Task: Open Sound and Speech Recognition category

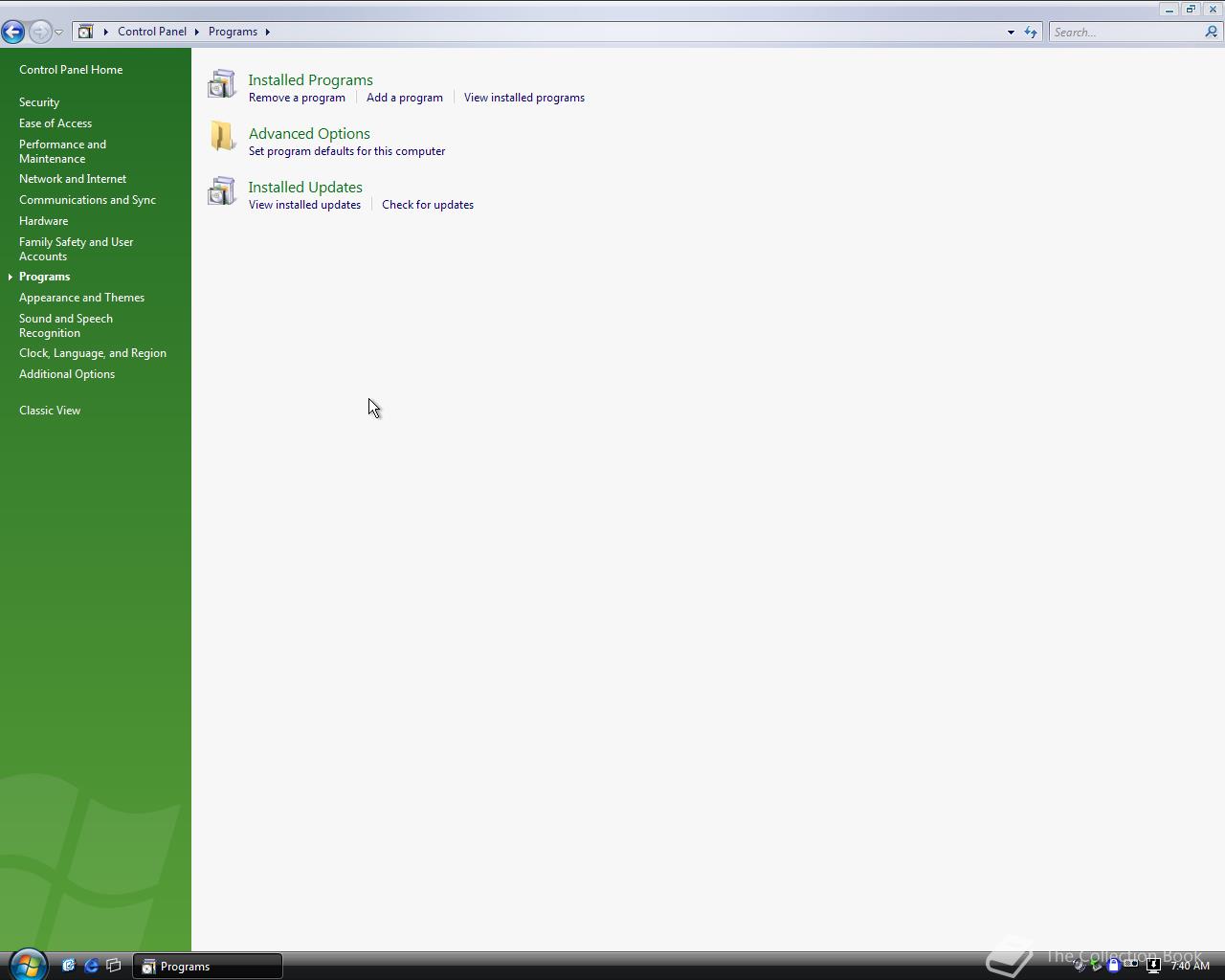Action: click(65, 325)
